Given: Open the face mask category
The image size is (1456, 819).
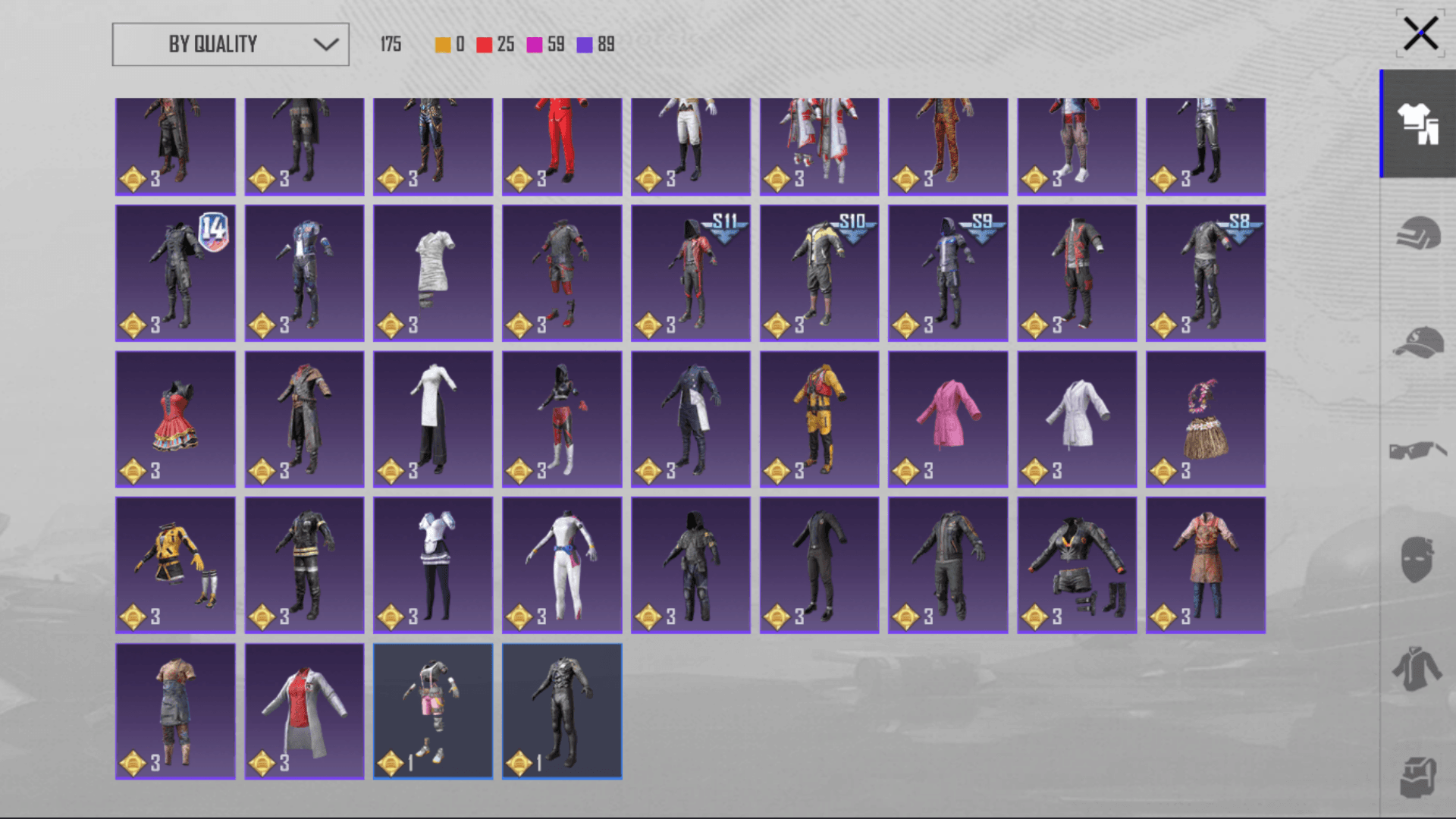Looking at the screenshot, I should 1417,560.
